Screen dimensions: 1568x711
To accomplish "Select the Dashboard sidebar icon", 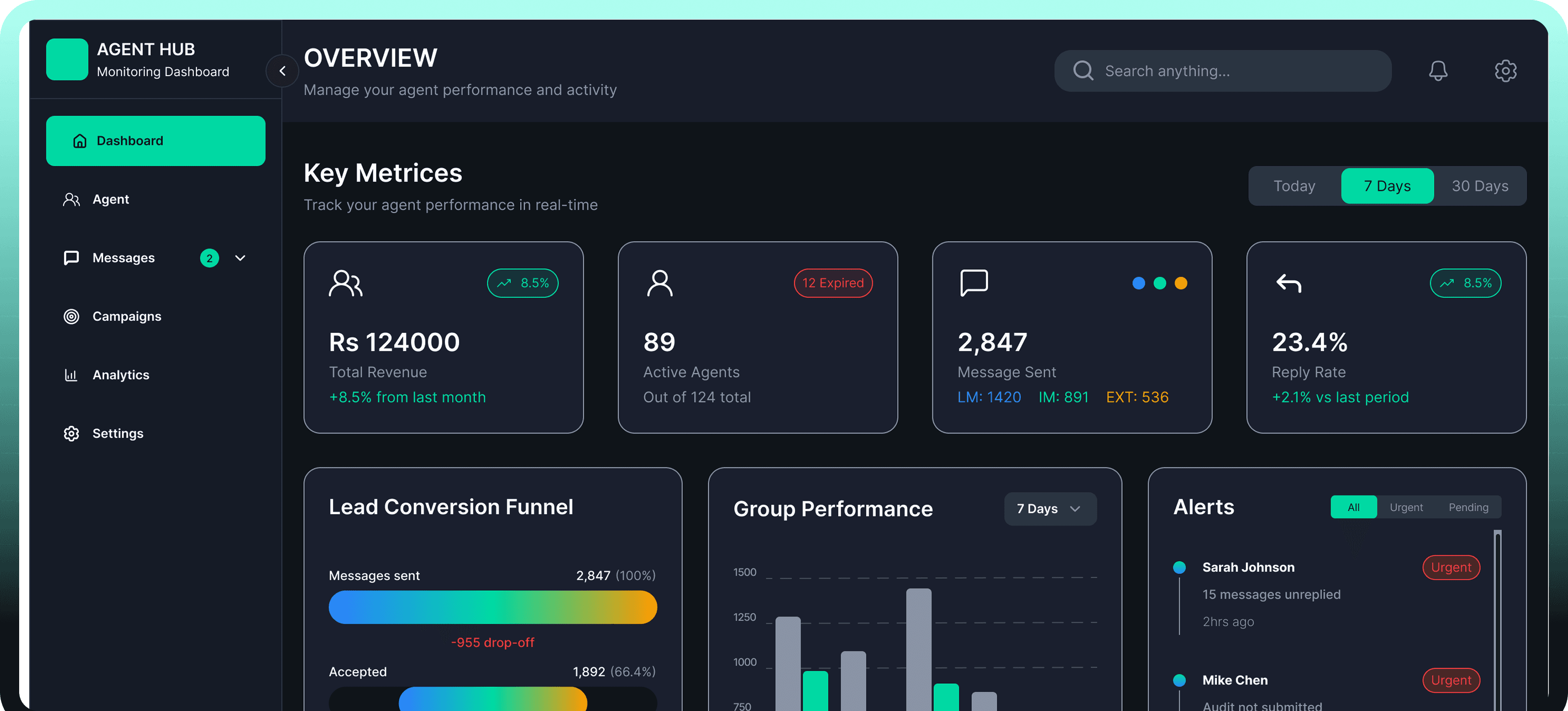I will [x=80, y=140].
